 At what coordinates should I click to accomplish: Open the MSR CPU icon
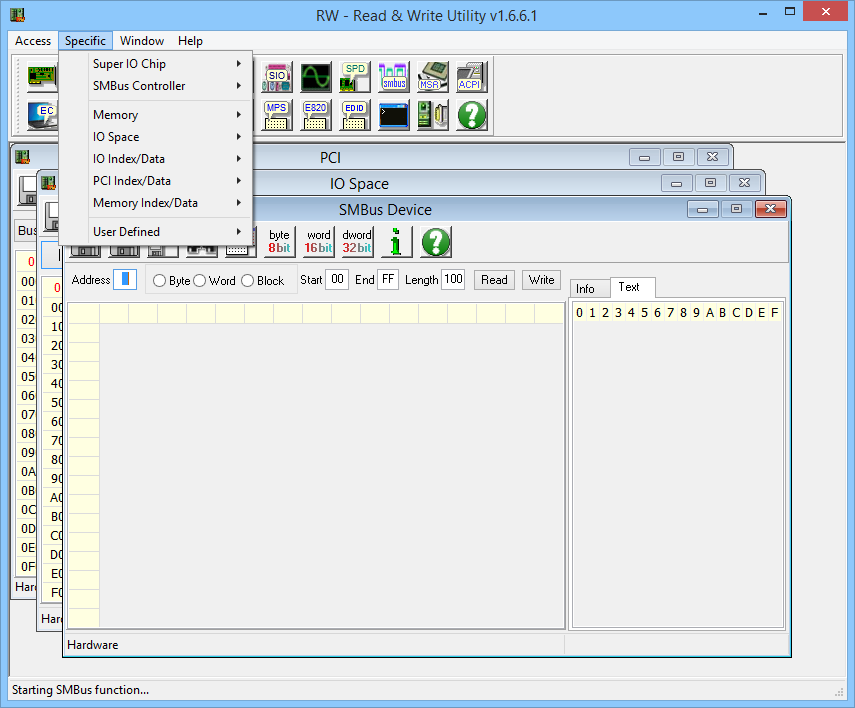433,77
